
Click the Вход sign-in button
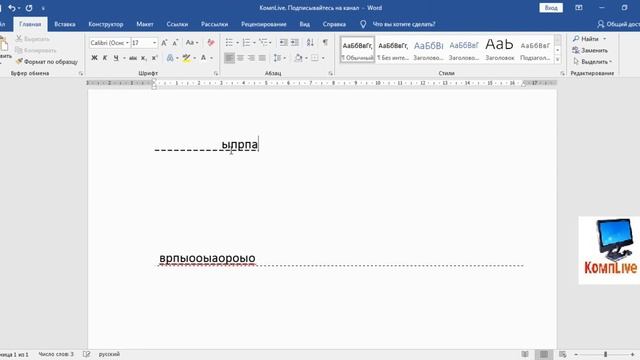click(x=551, y=8)
